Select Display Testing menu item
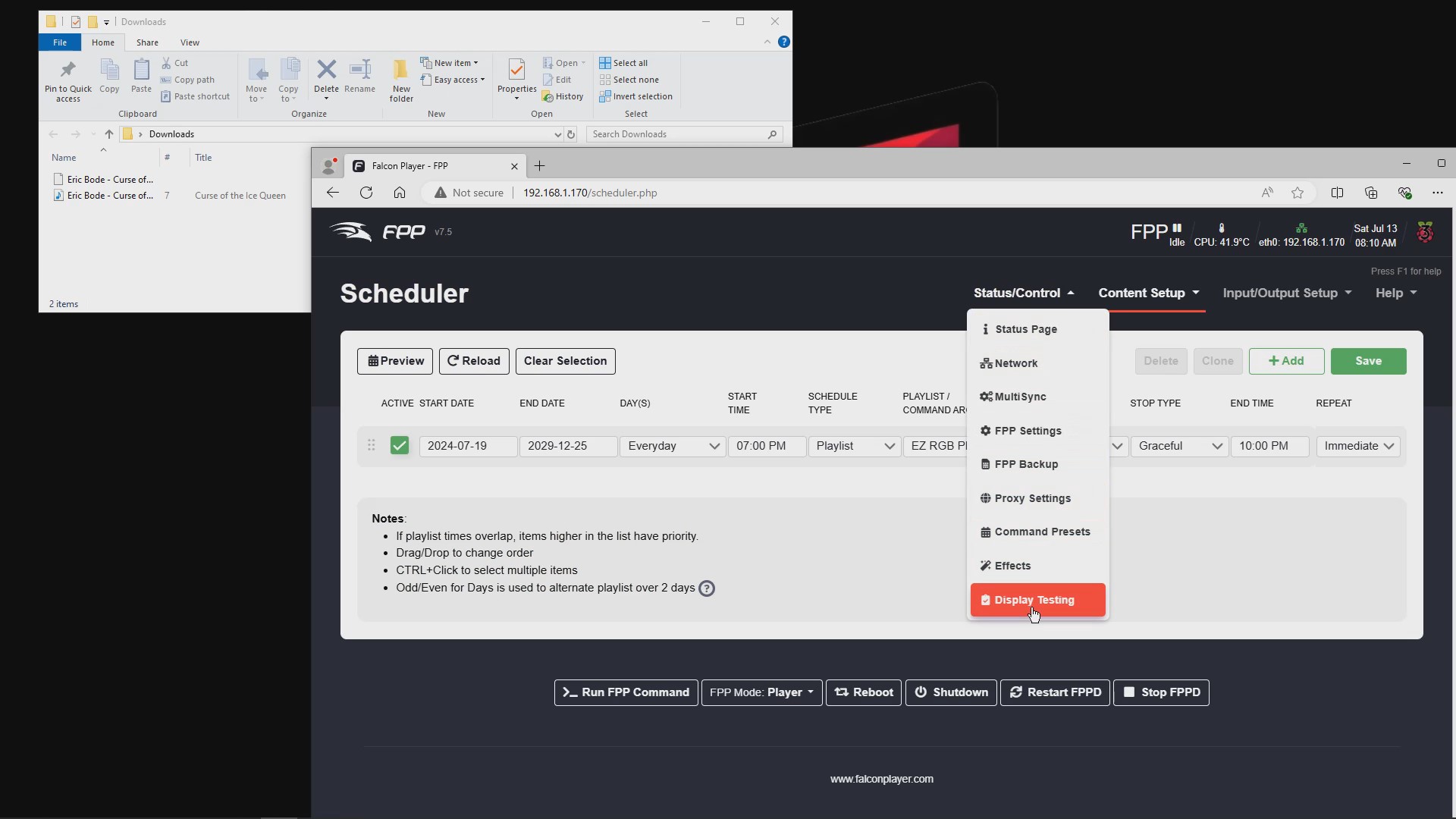 pyautogui.click(x=1037, y=600)
